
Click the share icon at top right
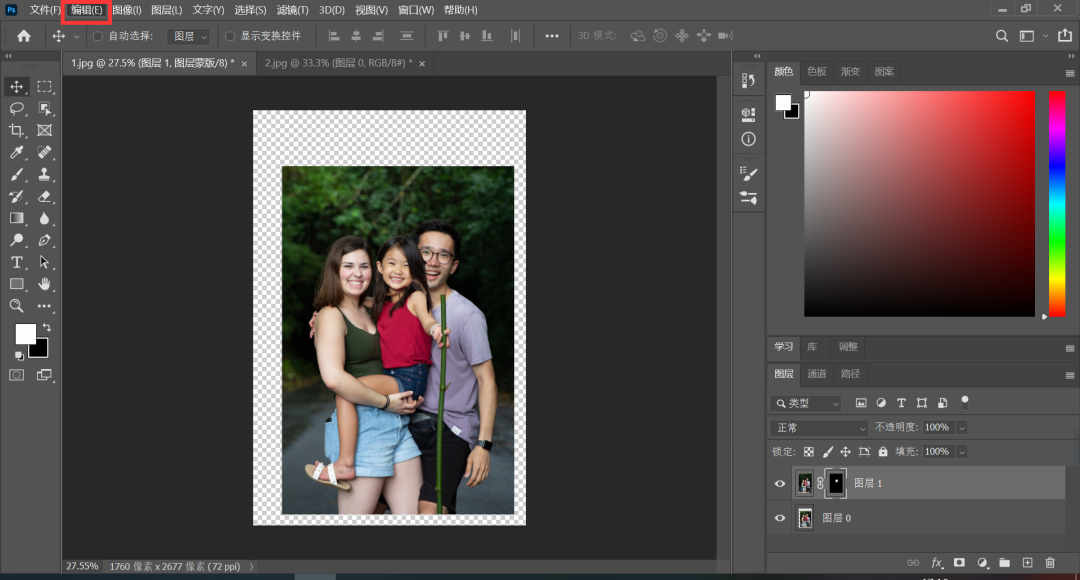click(1065, 36)
